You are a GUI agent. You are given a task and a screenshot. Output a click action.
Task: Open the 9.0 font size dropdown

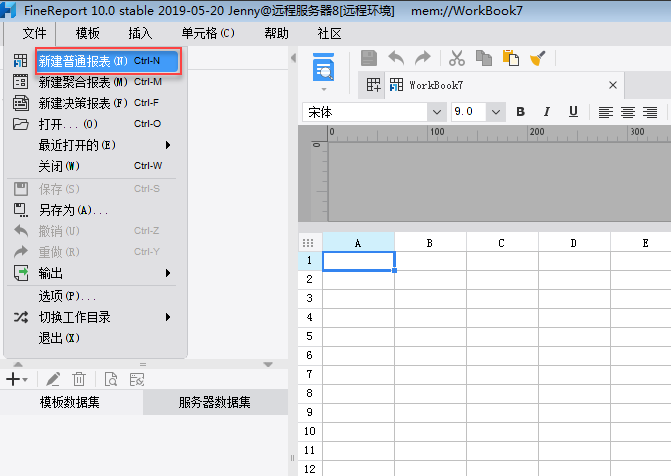[496, 112]
